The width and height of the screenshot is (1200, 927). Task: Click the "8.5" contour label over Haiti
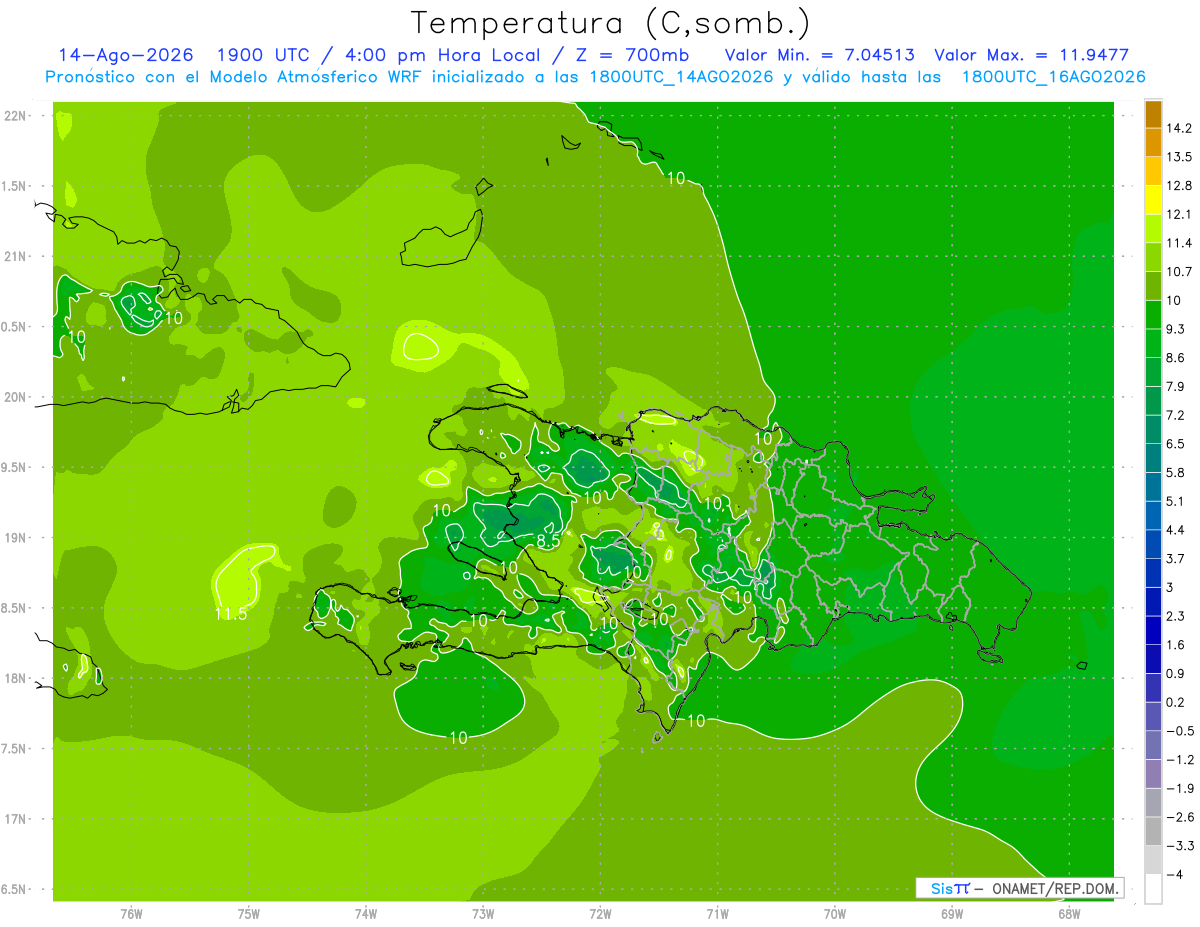point(548,541)
